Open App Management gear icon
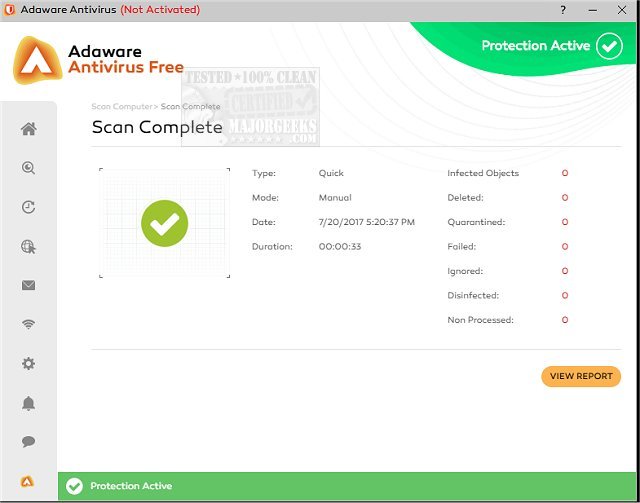This screenshot has width=640, height=503. point(29,363)
